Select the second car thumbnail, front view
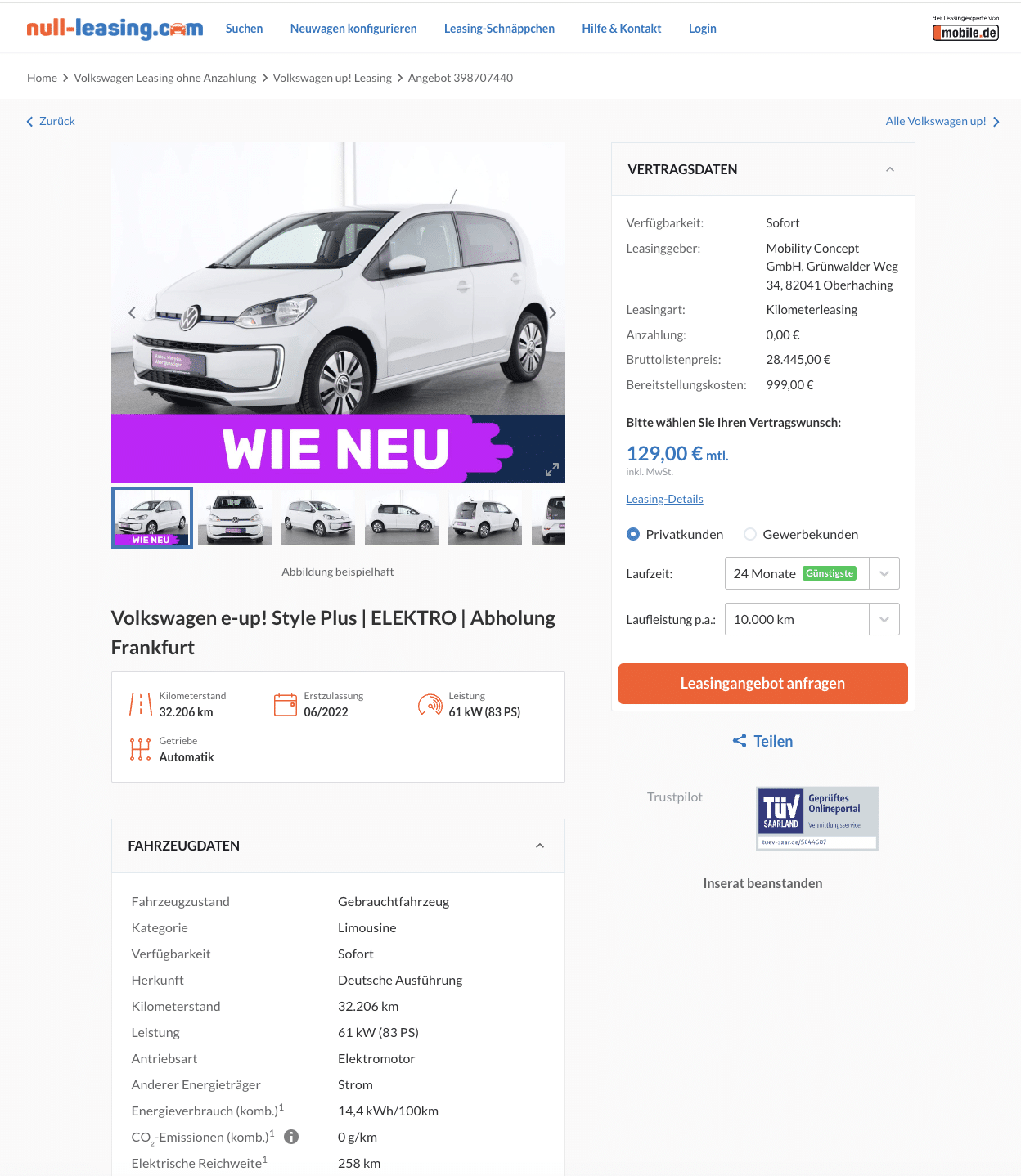1021x1176 pixels. point(235,518)
